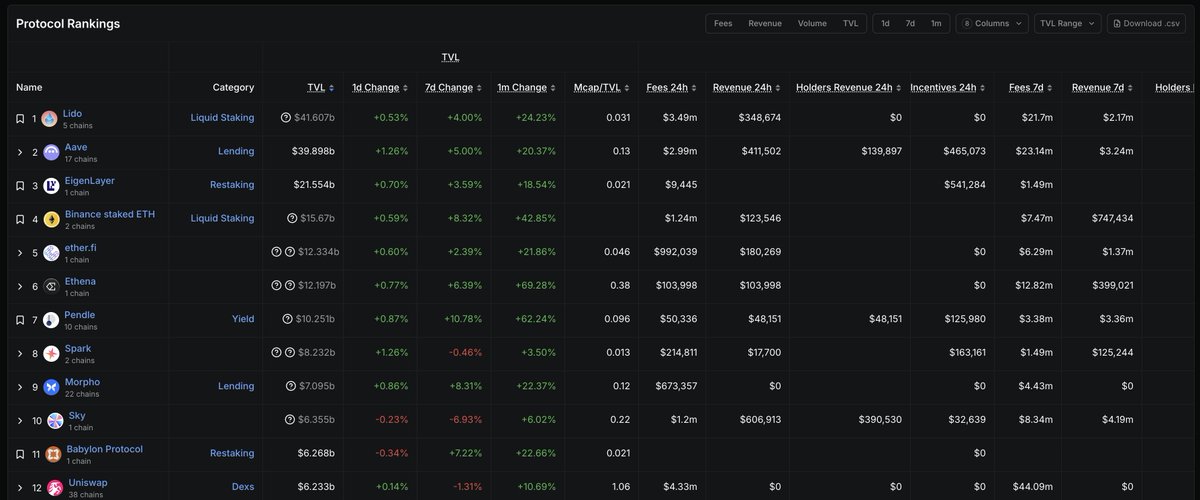This screenshot has width=1200, height=500.
Task: Bookmark the Pendle protocol row
Action: pyautogui.click(x=20, y=320)
